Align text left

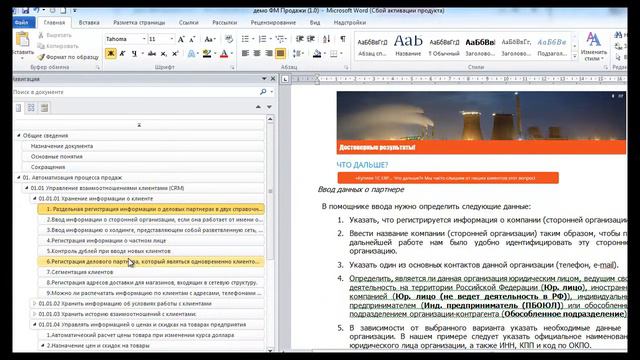pos(245,53)
